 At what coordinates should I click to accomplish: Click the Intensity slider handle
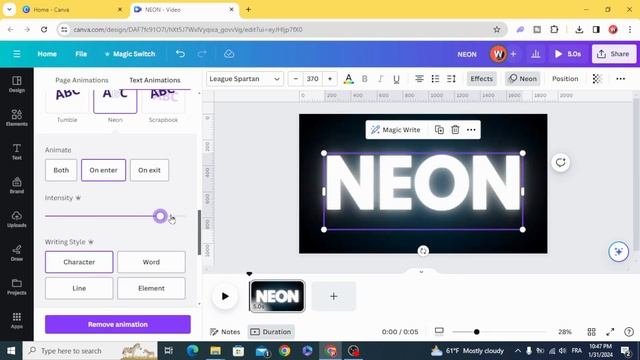(160, 216)
